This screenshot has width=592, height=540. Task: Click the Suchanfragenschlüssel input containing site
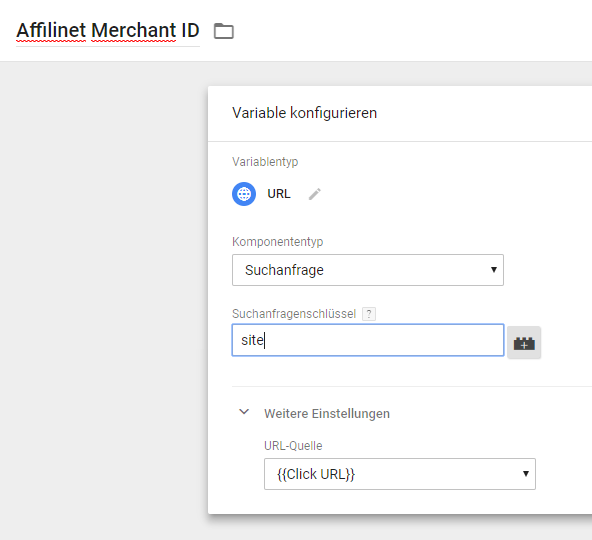point(368,340)
